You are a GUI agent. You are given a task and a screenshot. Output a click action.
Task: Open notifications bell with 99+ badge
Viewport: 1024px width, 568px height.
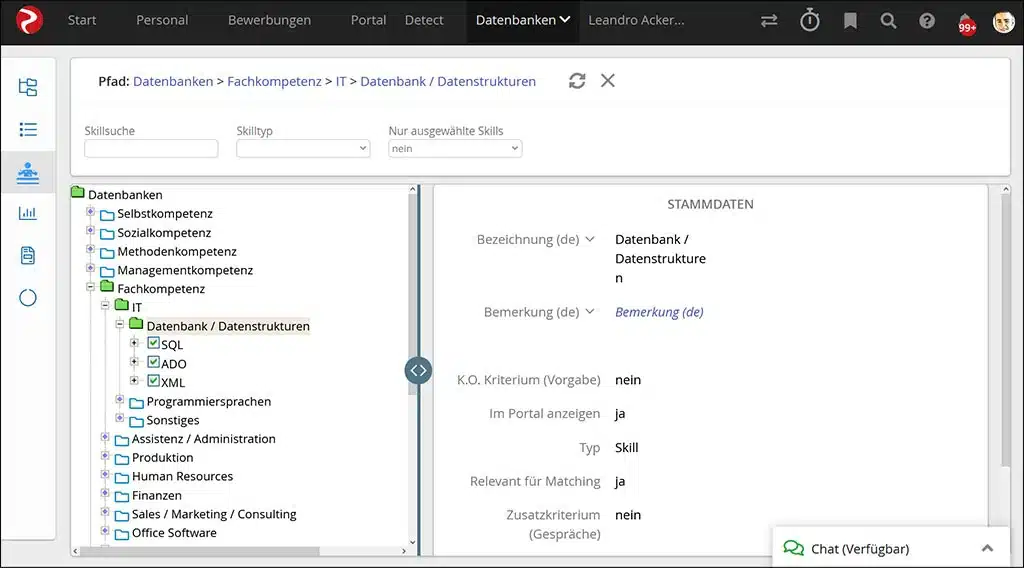coord(966,23)
